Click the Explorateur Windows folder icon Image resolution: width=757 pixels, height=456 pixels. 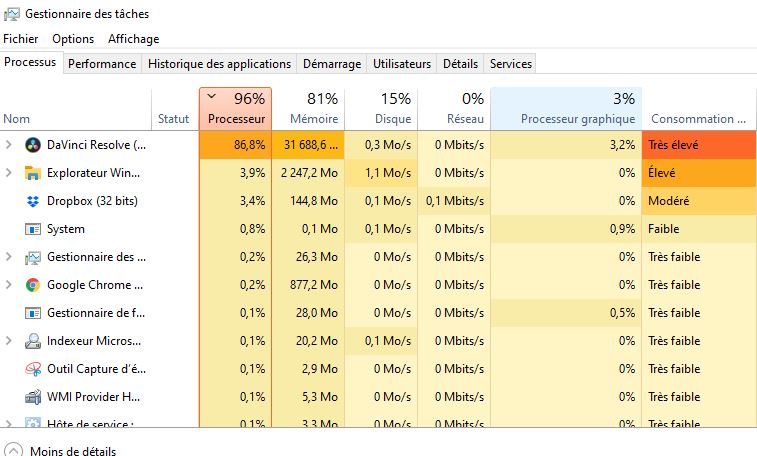pos(32,173)
